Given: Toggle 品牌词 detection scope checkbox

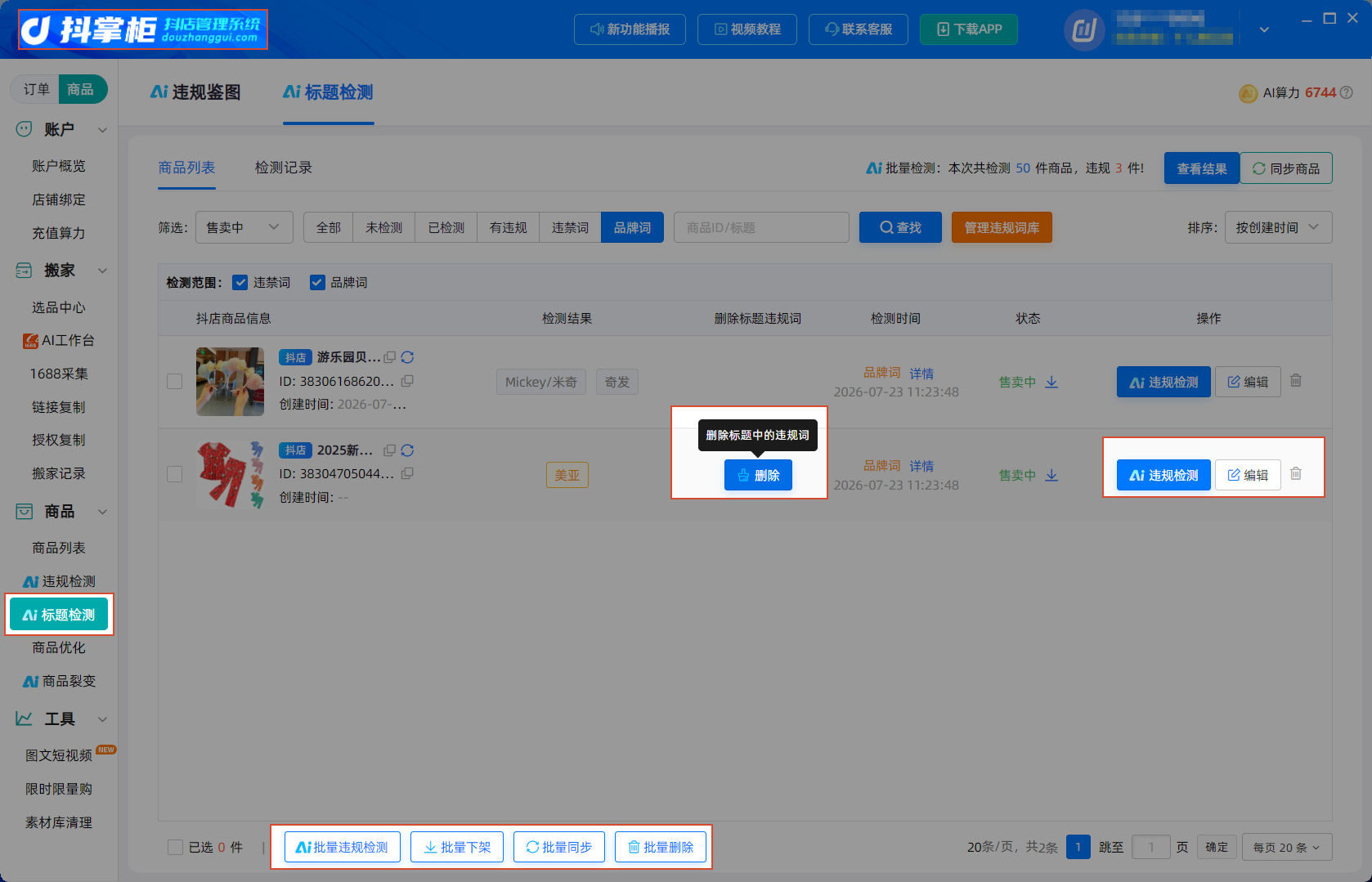Looking at the screenshot, I should click(x=317, y=283).
